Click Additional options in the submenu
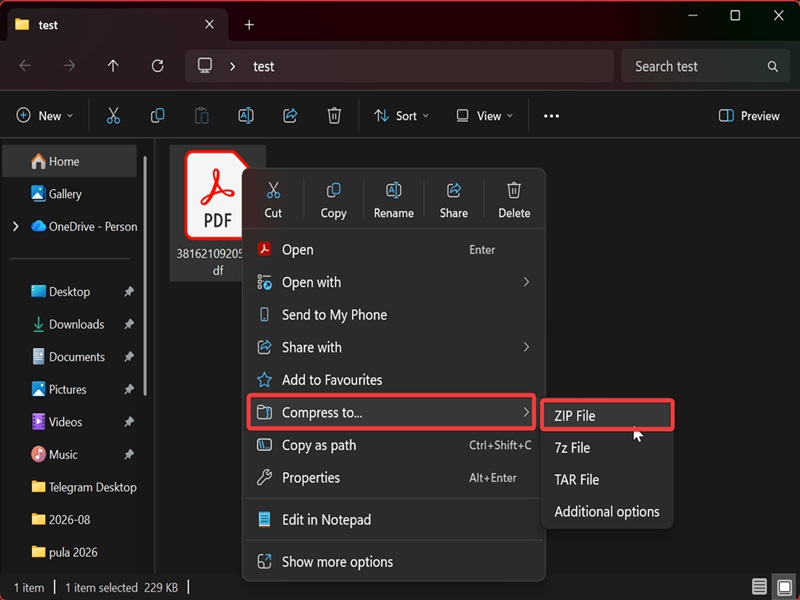 pos(607,512)
